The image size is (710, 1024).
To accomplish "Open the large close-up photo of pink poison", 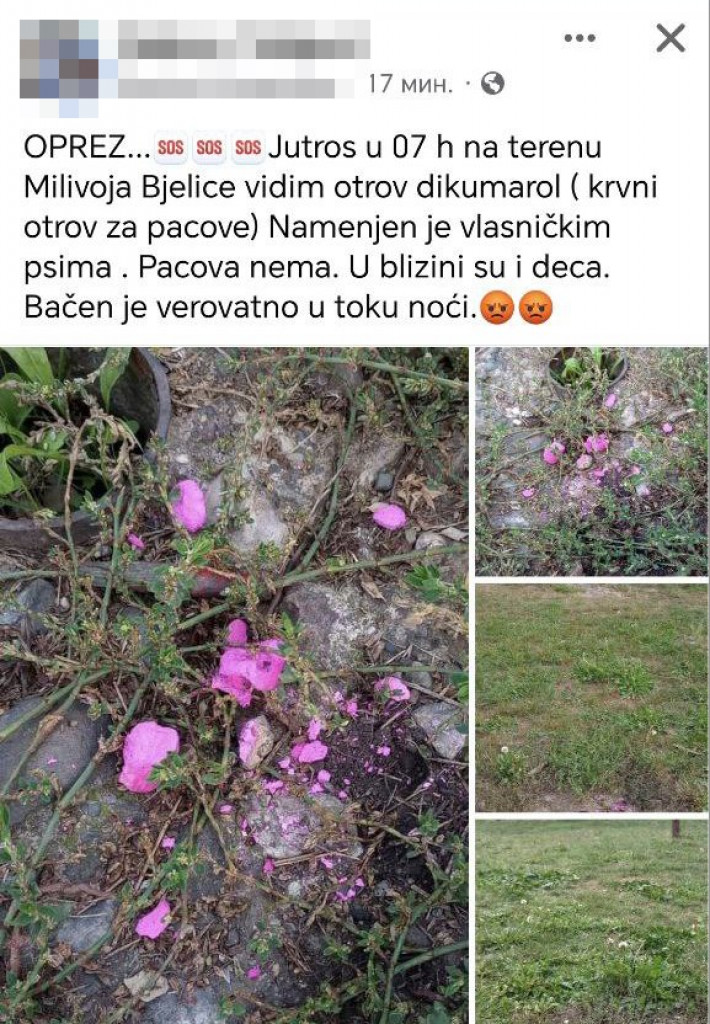I will click(x=234, y=685).
